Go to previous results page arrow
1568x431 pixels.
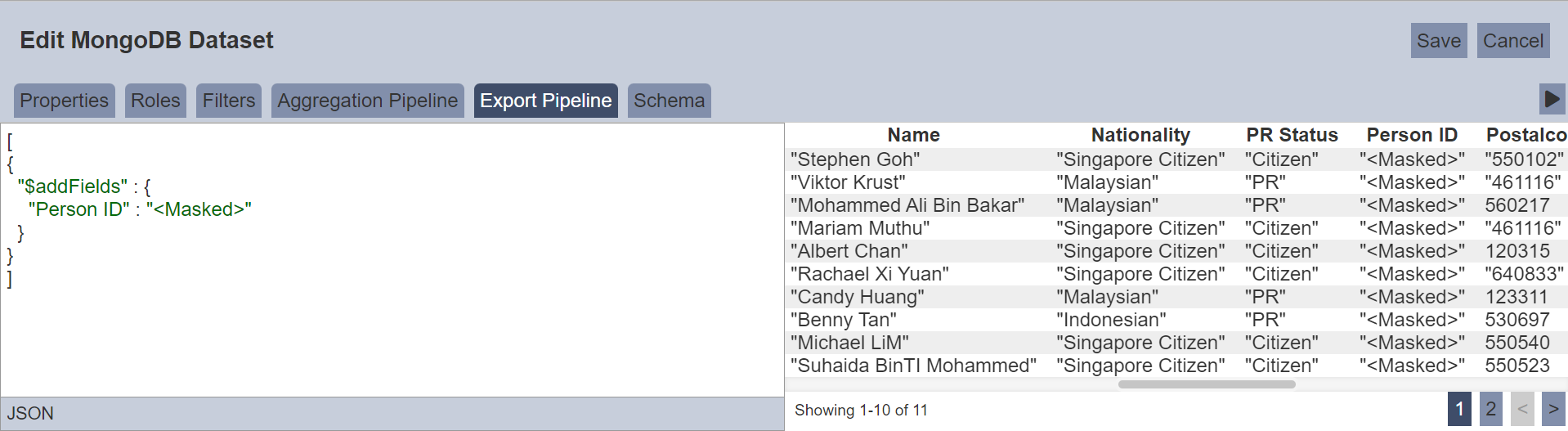[1521, 409]
